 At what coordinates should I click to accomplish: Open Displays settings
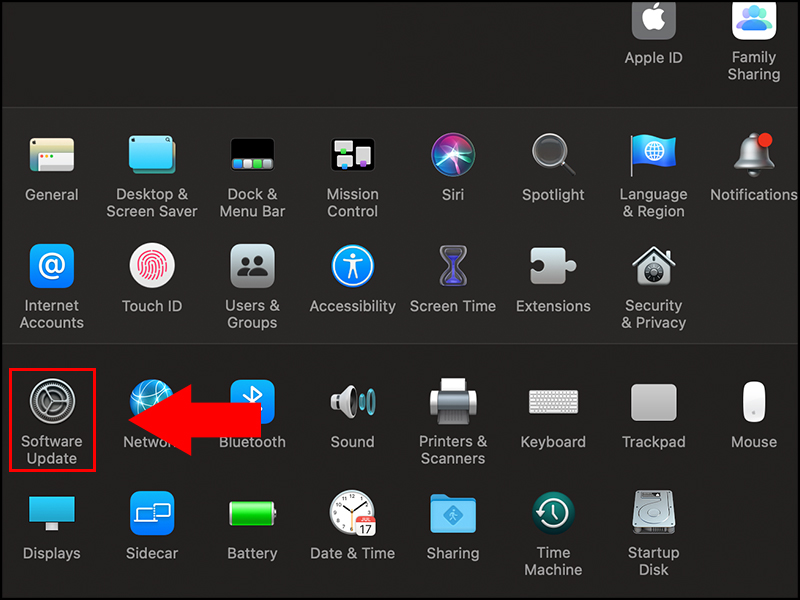click(x=52, y=513)
